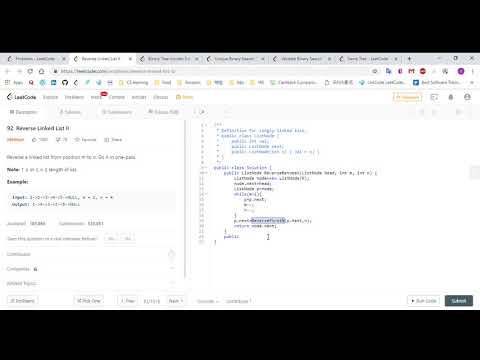This screenshot has width=480, height=360.
Task: Go to the Prev problem
Action: pyautogui.click(x=127, y=301)
